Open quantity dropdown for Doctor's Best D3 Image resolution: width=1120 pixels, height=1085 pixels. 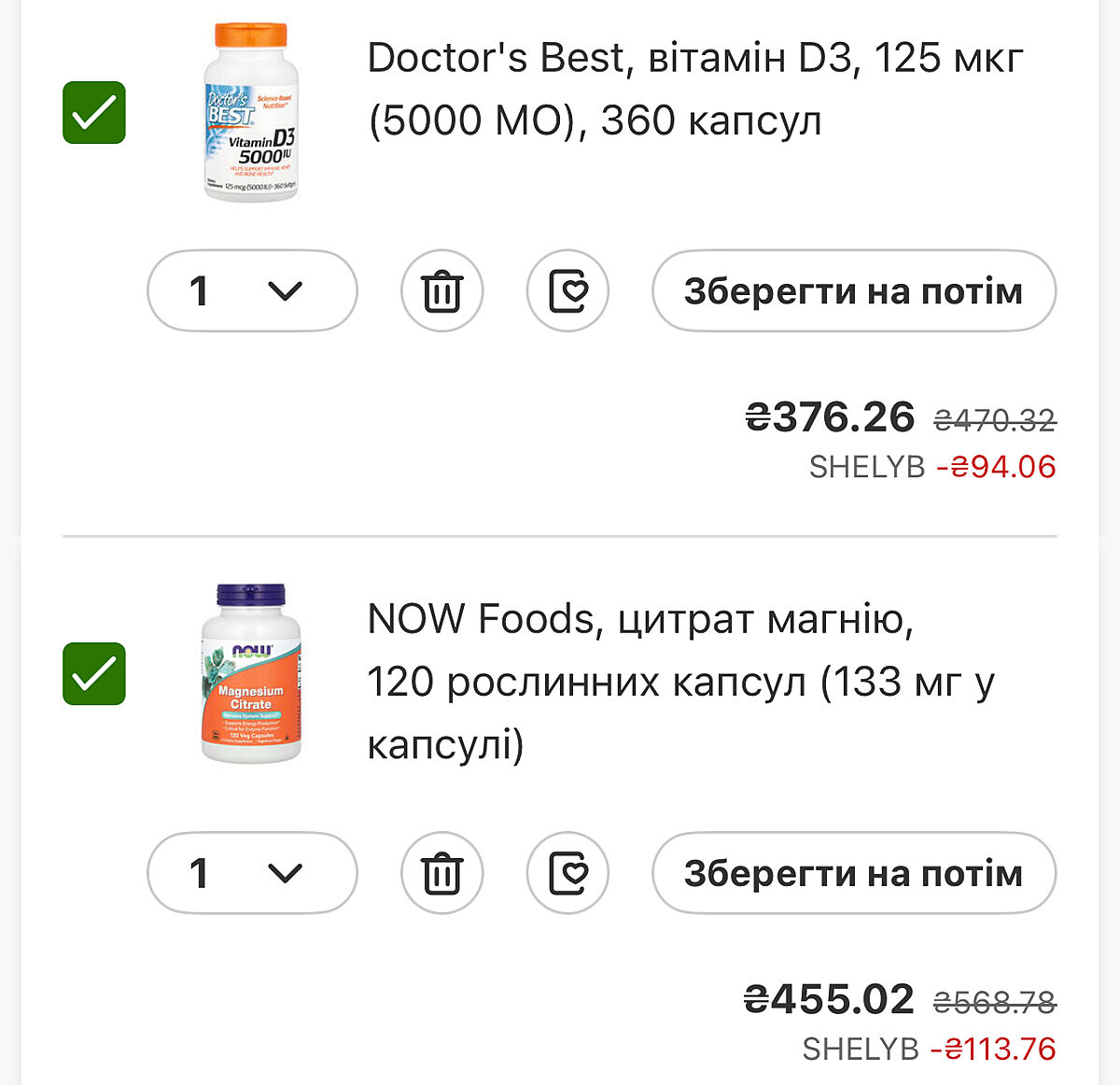coord(252,291)
